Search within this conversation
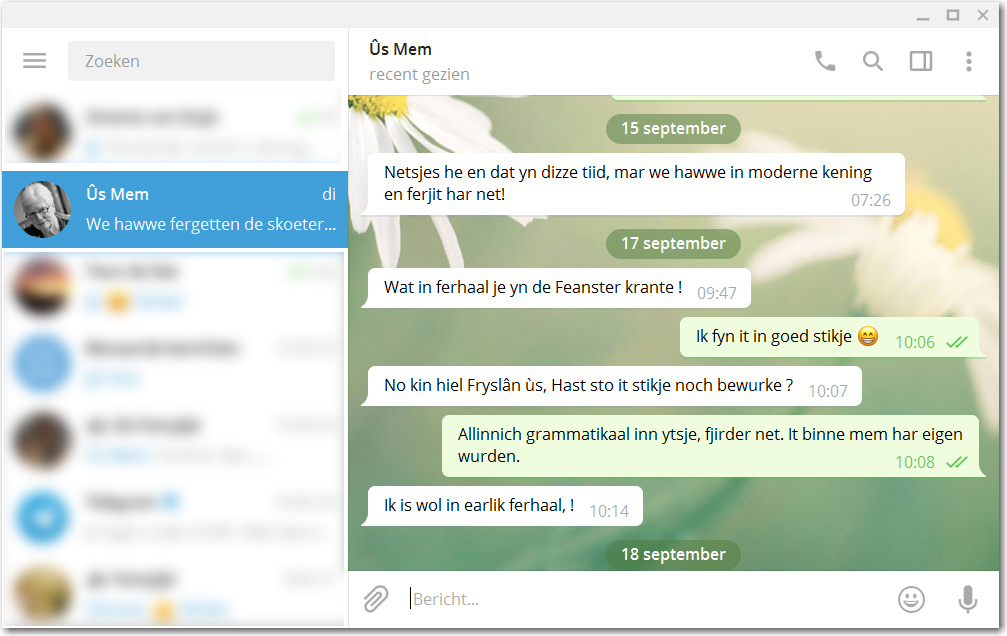The image size is (1007, 636). (x=872, y=61)
